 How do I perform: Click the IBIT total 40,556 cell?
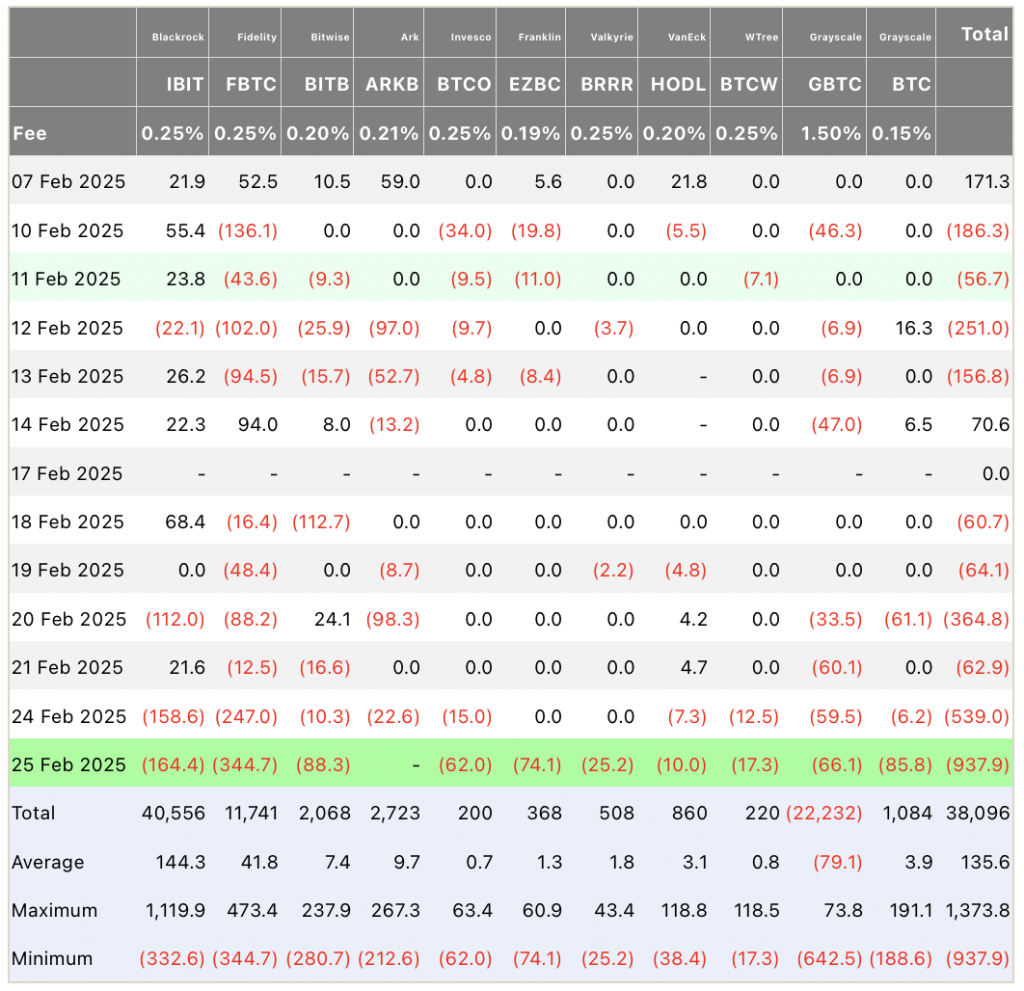tap(173, 813)
